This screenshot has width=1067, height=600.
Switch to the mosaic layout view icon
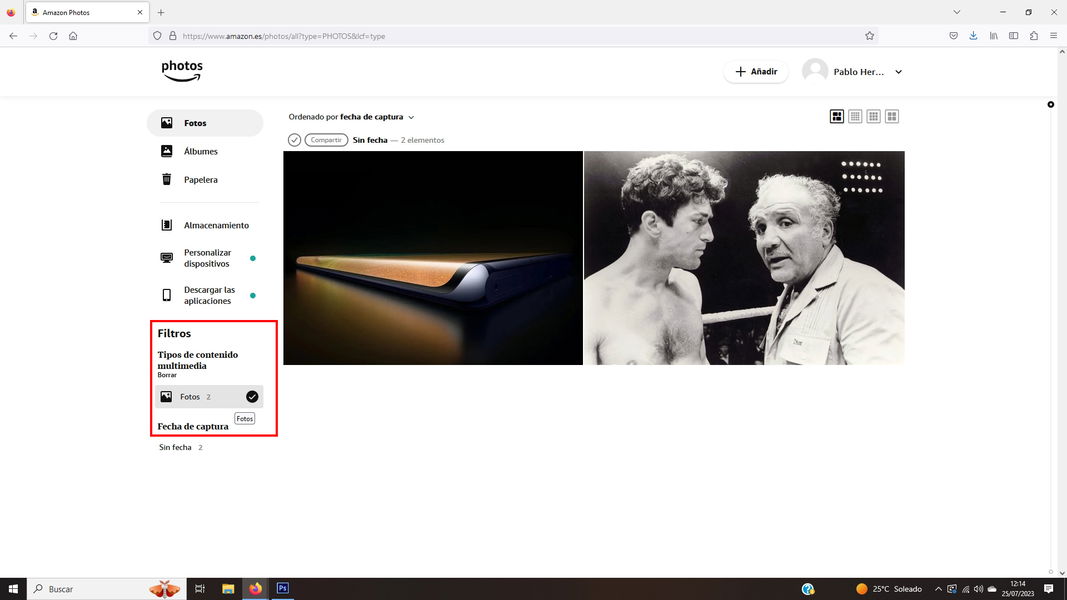(x=836, y=117)
